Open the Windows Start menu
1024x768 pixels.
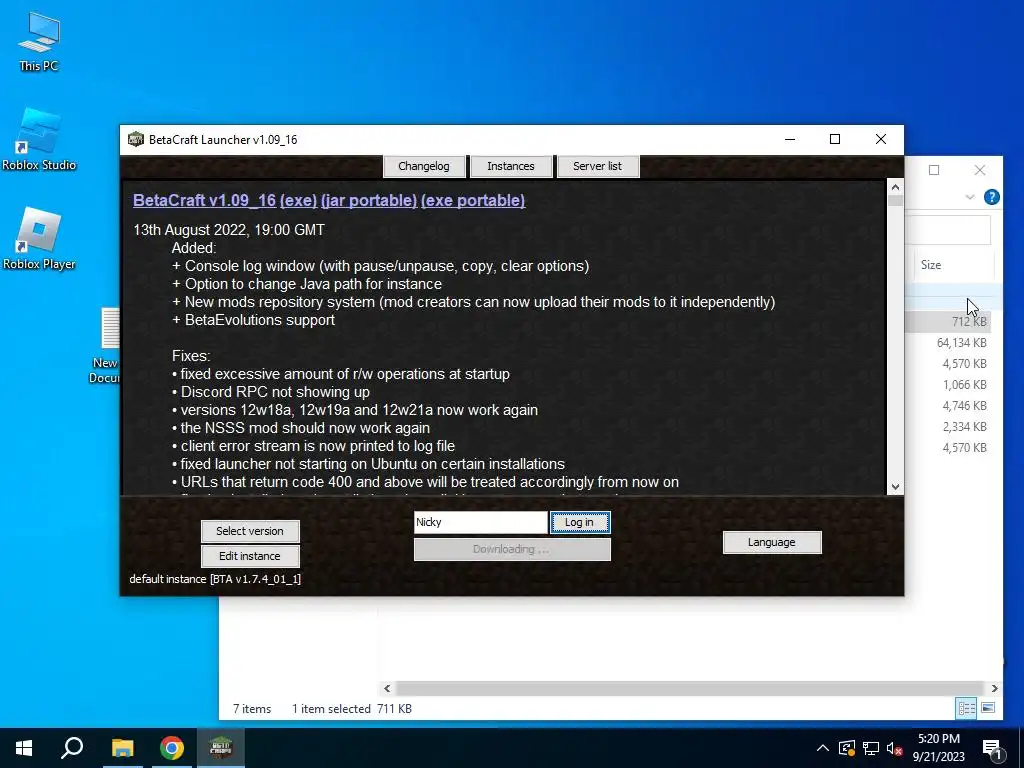tap(24, 748)
